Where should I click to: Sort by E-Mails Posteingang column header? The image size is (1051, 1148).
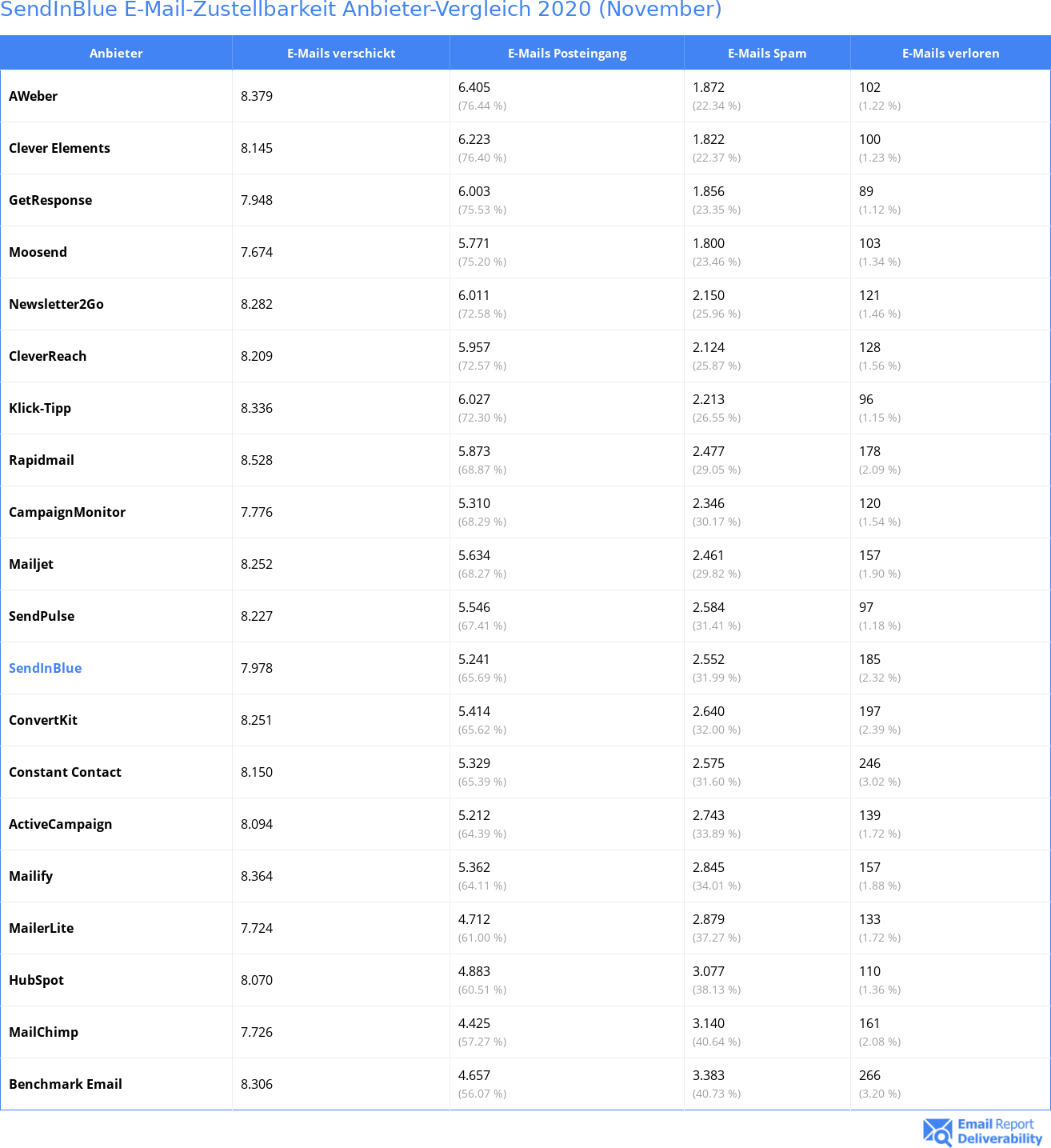(567, 53)
